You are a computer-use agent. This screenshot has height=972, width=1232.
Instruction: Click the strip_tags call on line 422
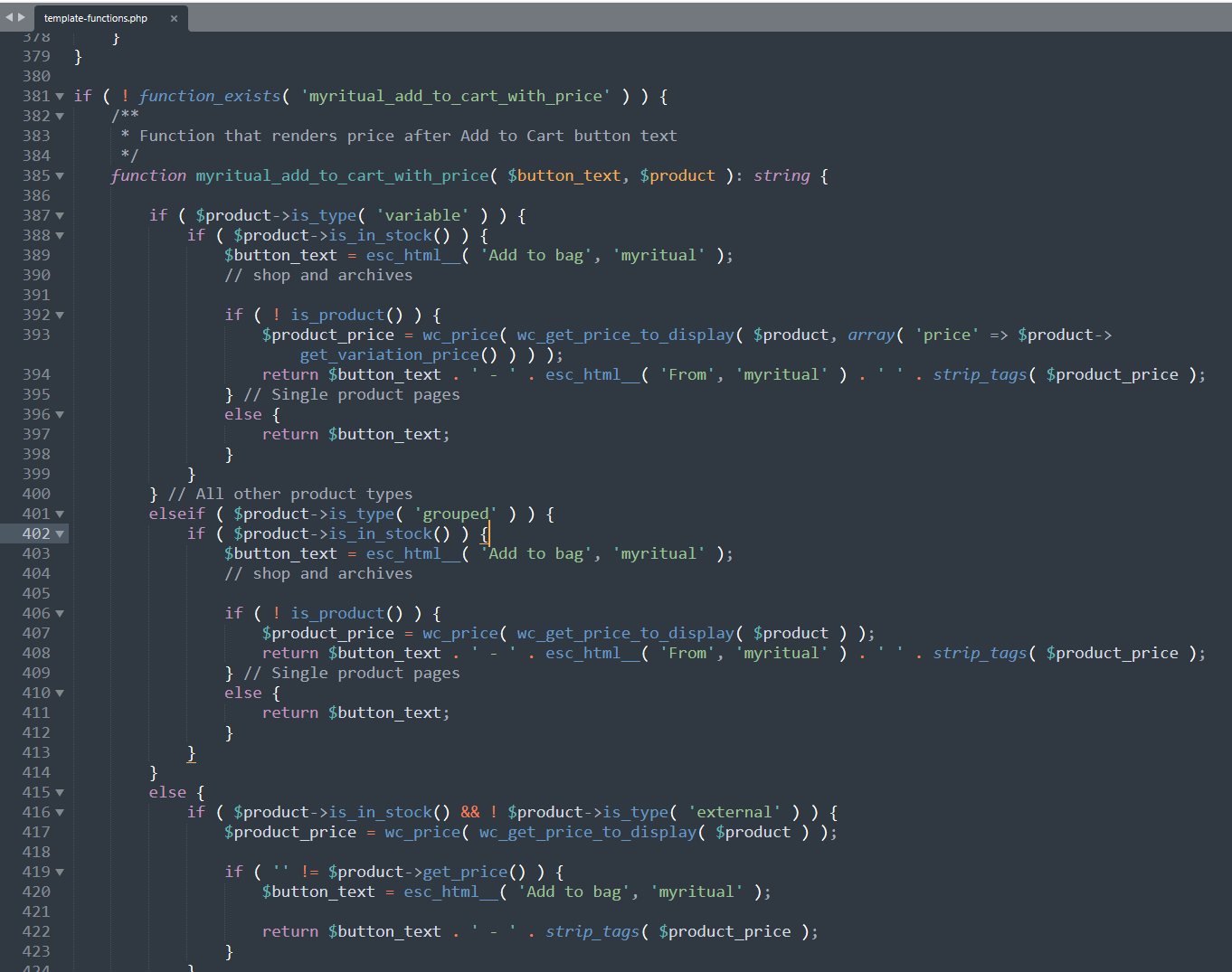tap(592, 931)
